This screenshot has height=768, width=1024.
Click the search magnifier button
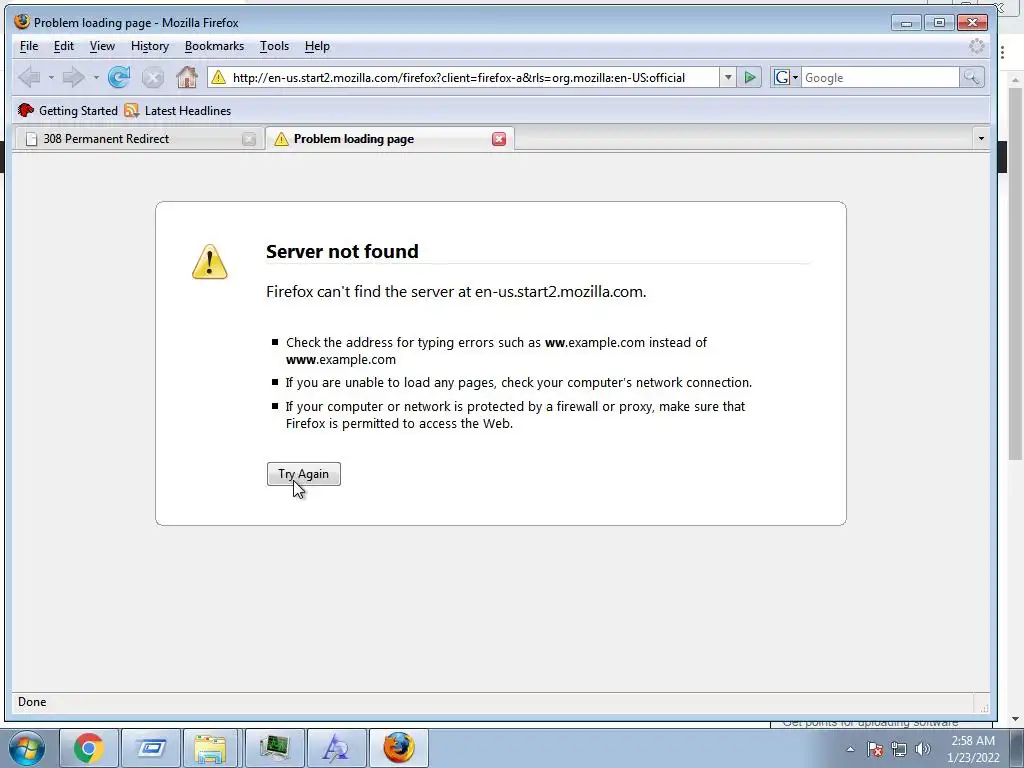(972, 77)
